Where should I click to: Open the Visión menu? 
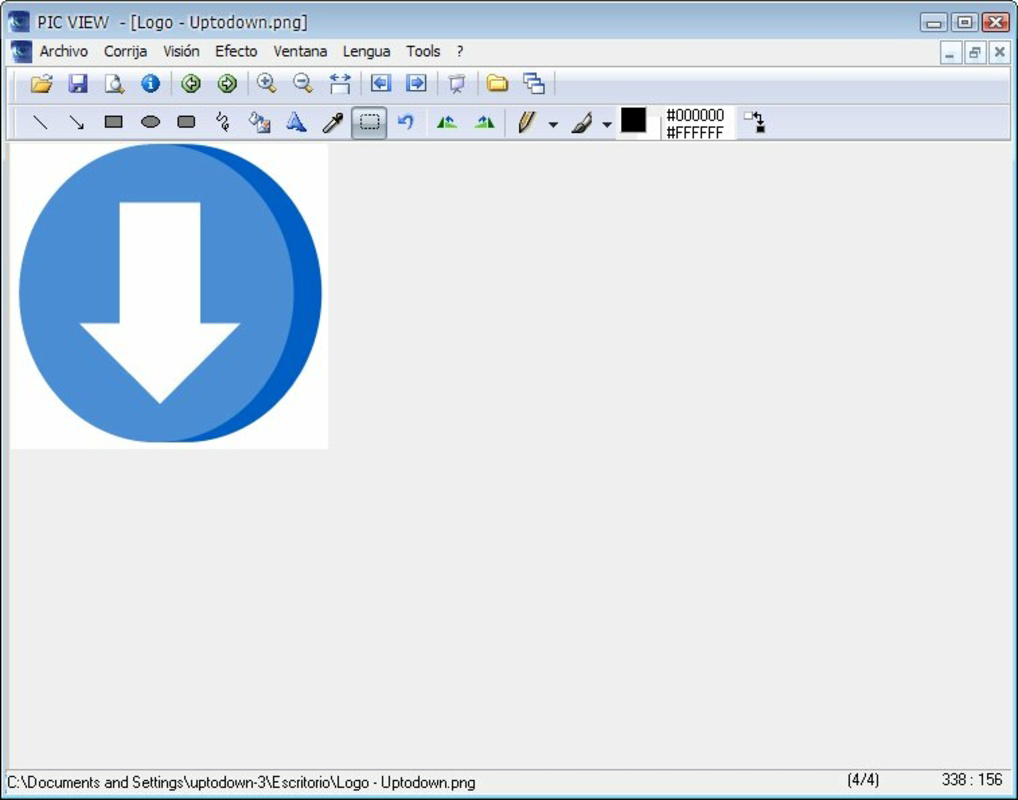click(x=181, y=51)
